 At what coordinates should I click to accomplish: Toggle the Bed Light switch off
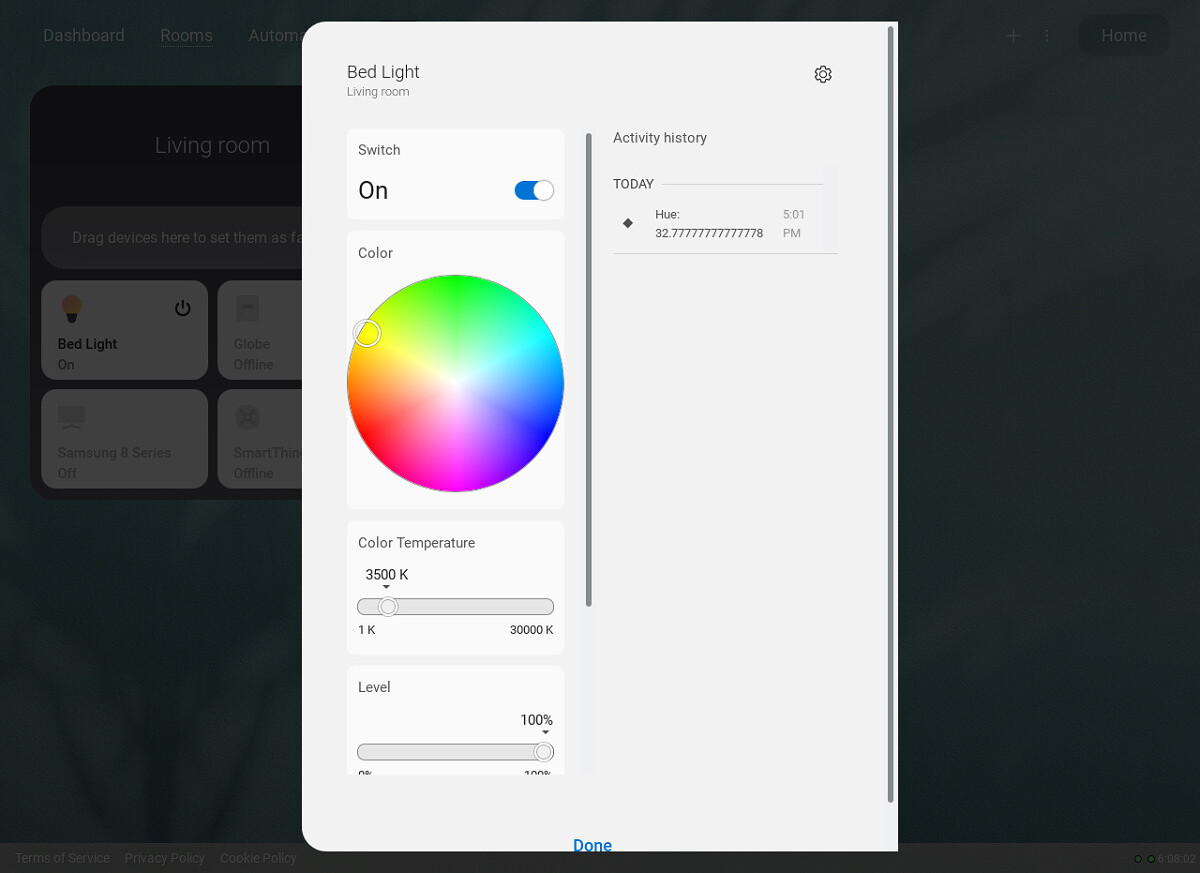(534, 190)
